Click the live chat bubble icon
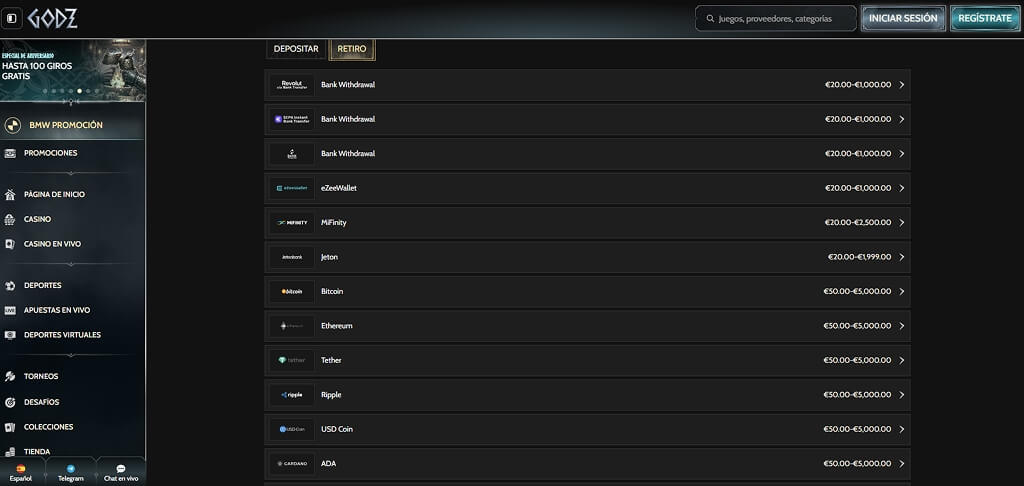This screenshot has width=1024, height=486. [121, 468]
